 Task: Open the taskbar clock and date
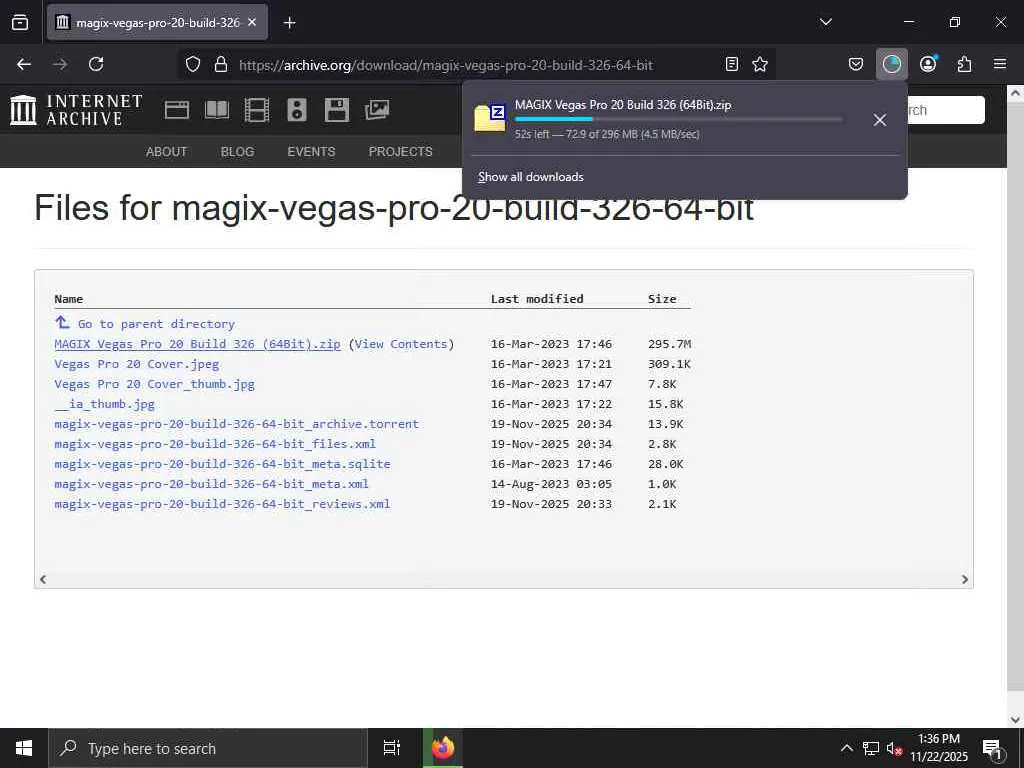click(x=939, y=748)
